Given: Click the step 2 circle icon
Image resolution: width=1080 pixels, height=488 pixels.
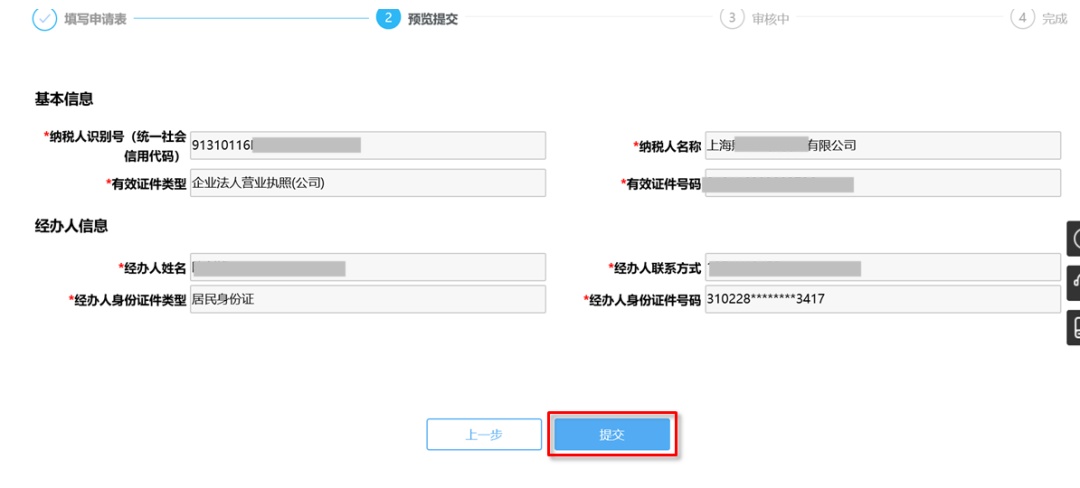Looking at the screenshot, I should pos(387,18).
